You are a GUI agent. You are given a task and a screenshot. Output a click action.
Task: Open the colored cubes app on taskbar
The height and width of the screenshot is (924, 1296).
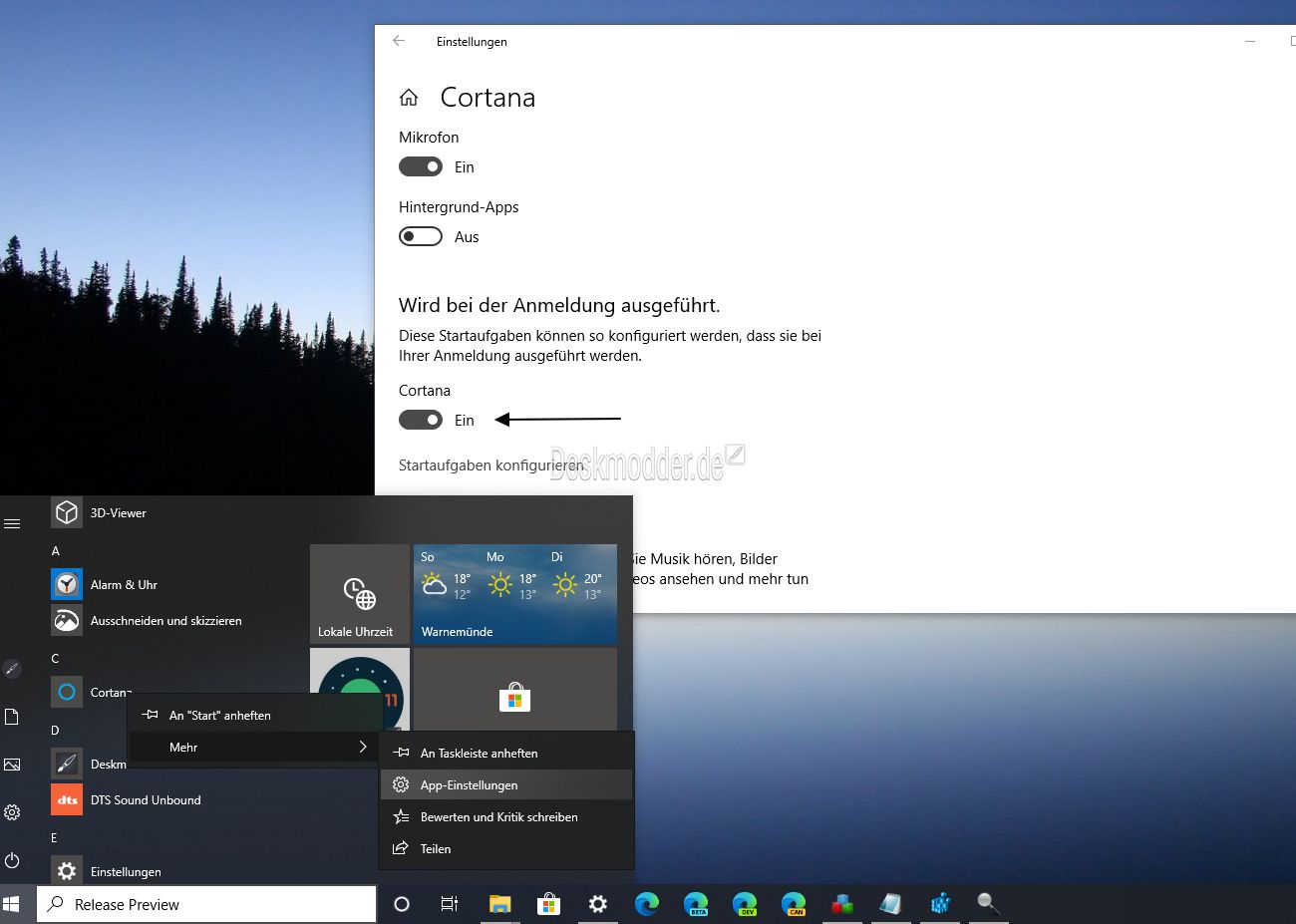(x=842, y=904)
